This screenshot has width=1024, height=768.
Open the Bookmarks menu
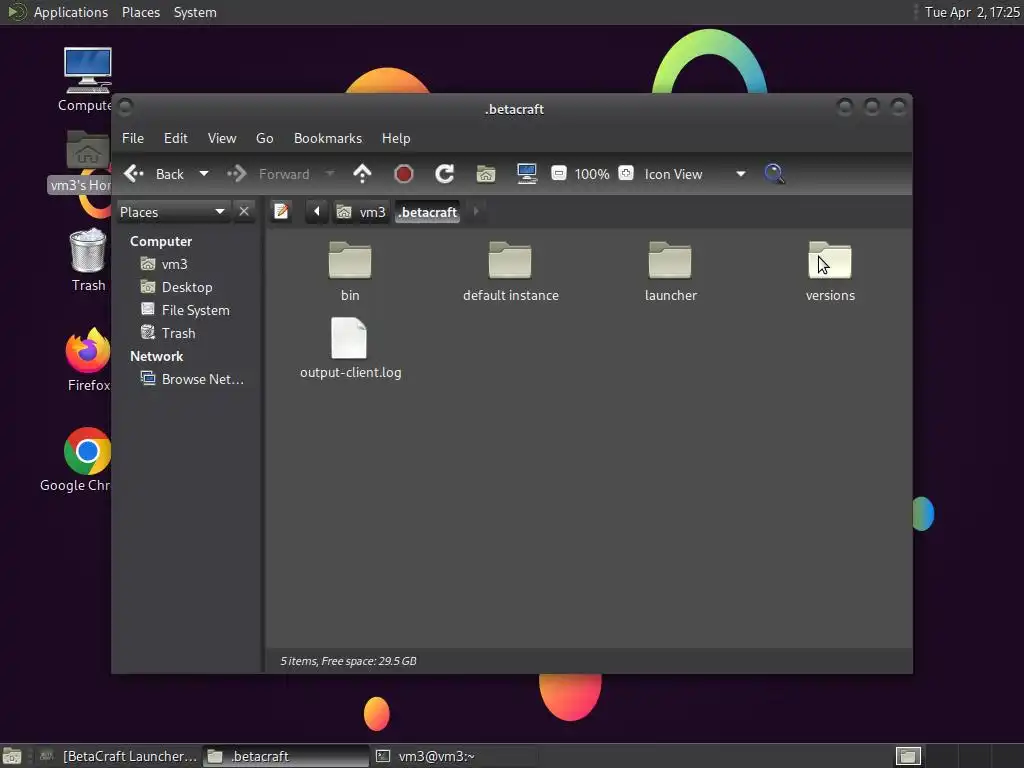[x=327, y=138]
